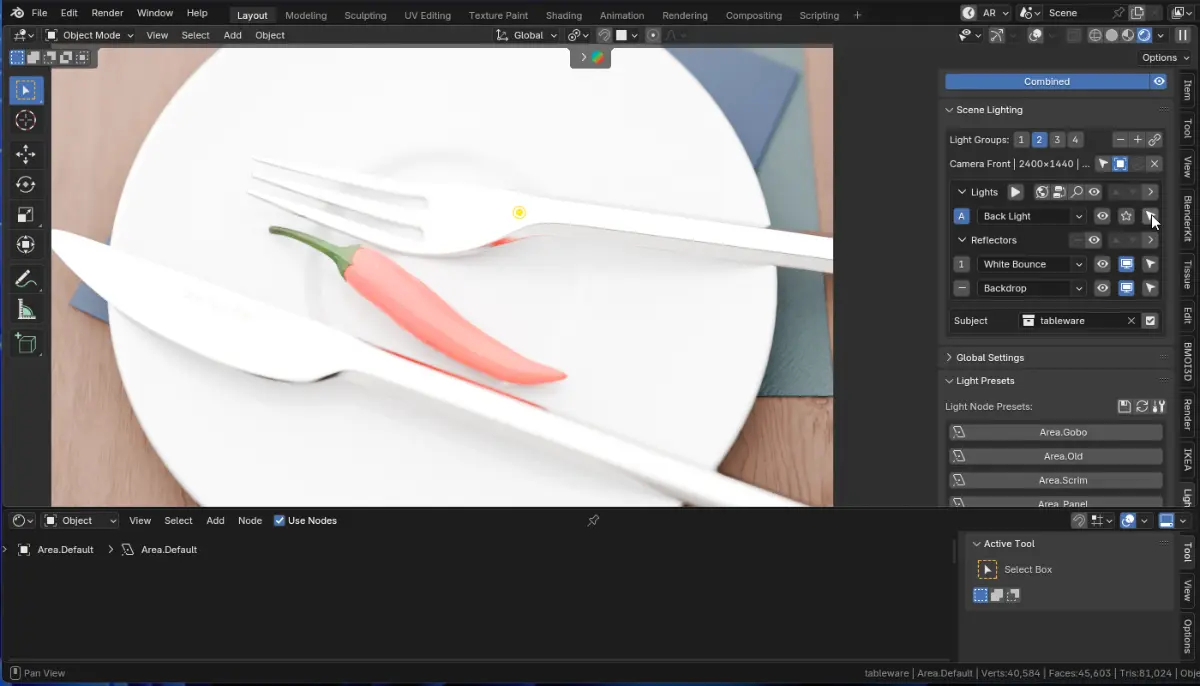Viewport: 1200px width, 686px height.
Task: Click the minus button next to Light Groups
Action: pos(1120,140)
